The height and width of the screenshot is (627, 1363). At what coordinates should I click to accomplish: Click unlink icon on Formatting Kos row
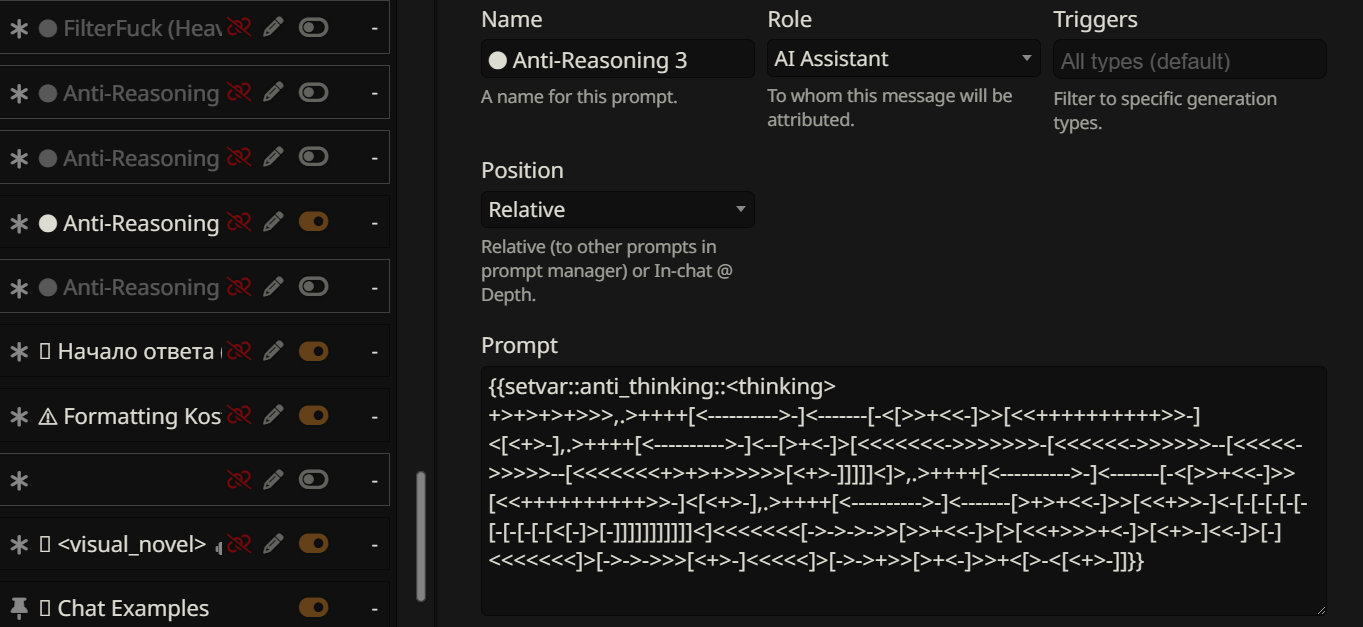tap(238, 416)
